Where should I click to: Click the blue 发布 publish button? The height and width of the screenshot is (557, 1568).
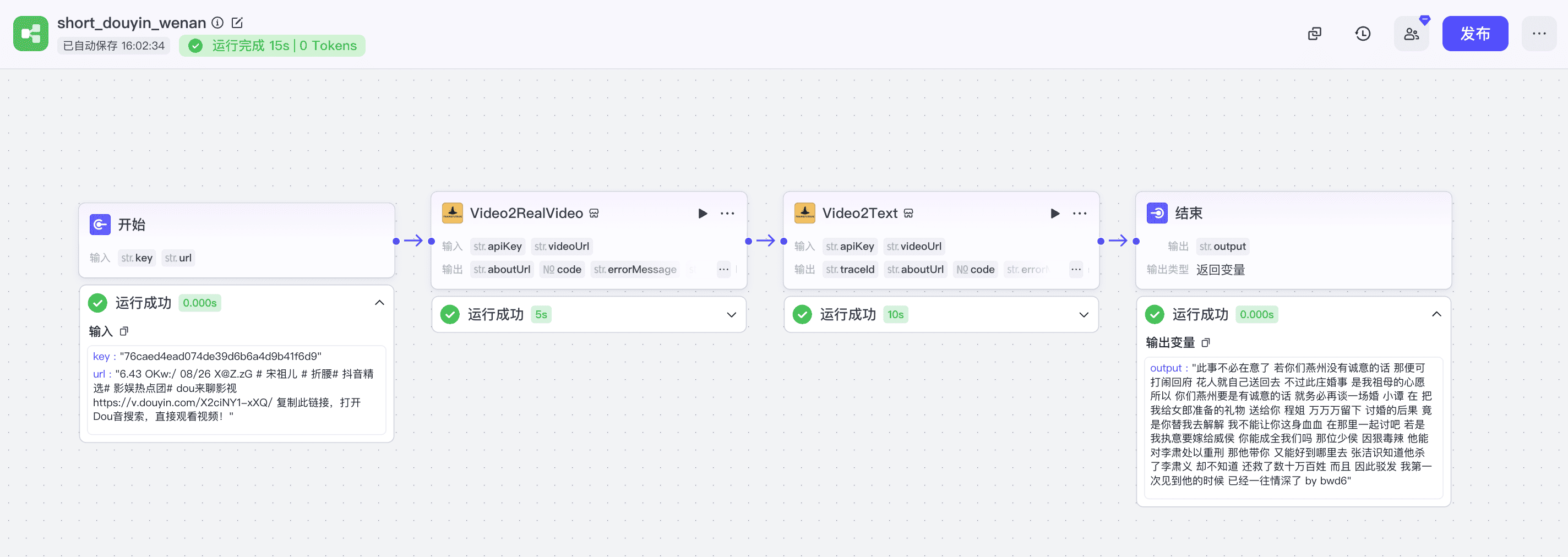[1474, 34]
